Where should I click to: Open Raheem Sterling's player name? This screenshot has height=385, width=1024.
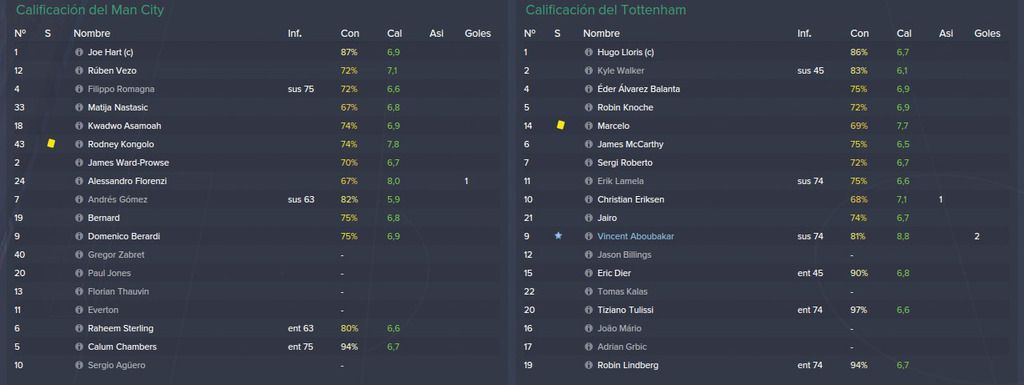tap(121, 328)
